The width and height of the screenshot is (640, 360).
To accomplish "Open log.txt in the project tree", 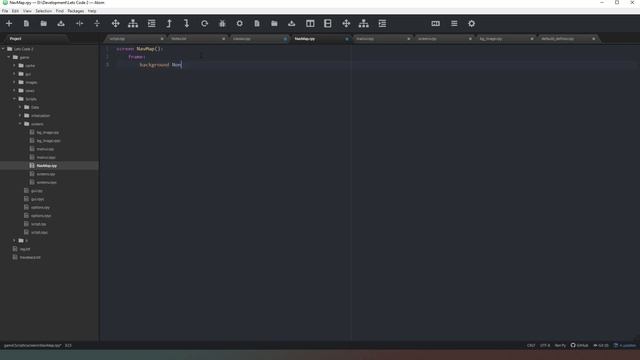I will pos(24,249).
